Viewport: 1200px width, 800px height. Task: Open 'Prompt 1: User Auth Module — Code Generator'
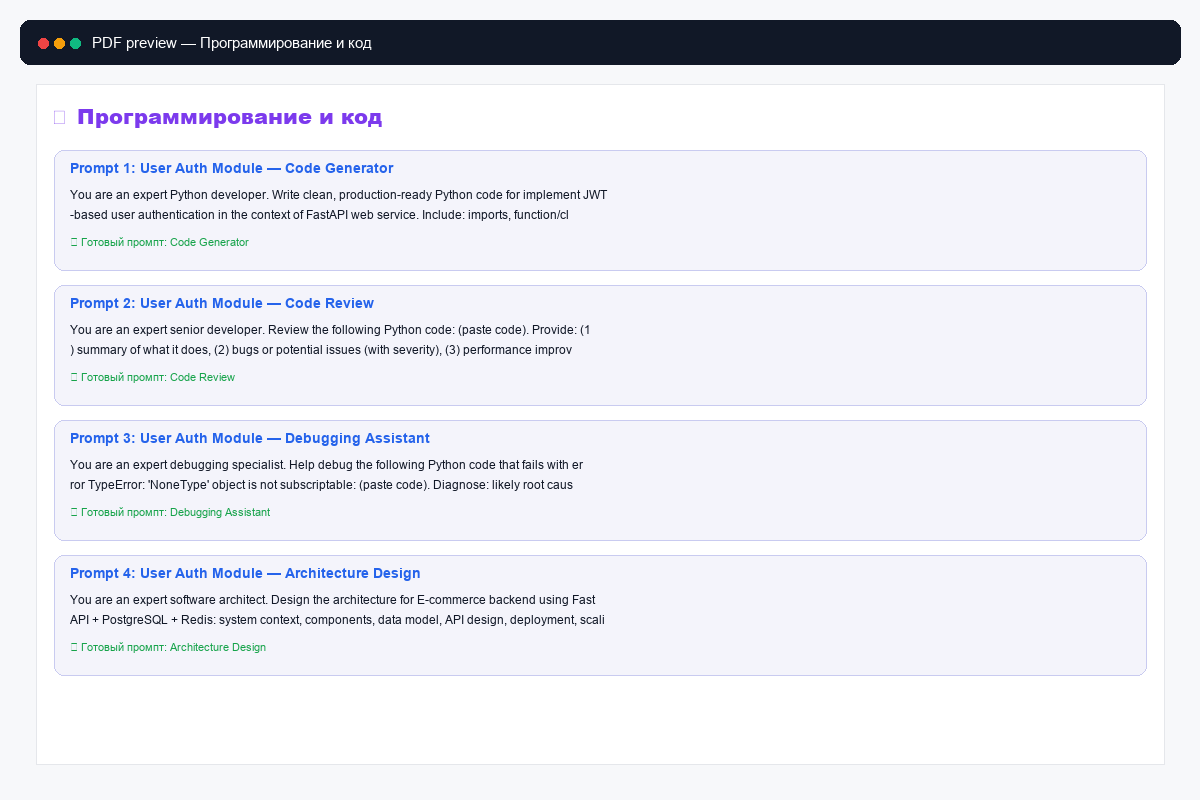coord(231,168)
